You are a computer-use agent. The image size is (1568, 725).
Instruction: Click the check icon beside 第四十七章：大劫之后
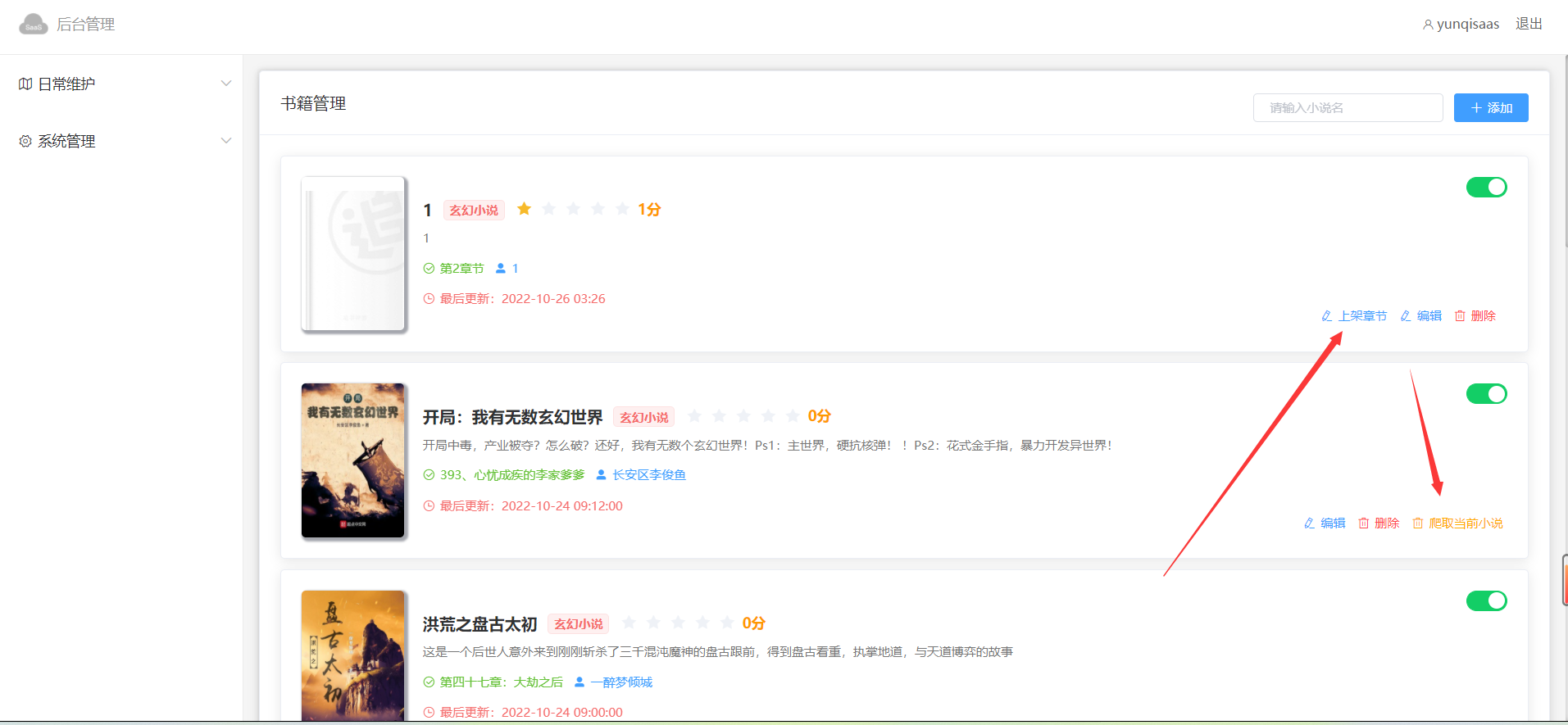click(x=429, y=682)
